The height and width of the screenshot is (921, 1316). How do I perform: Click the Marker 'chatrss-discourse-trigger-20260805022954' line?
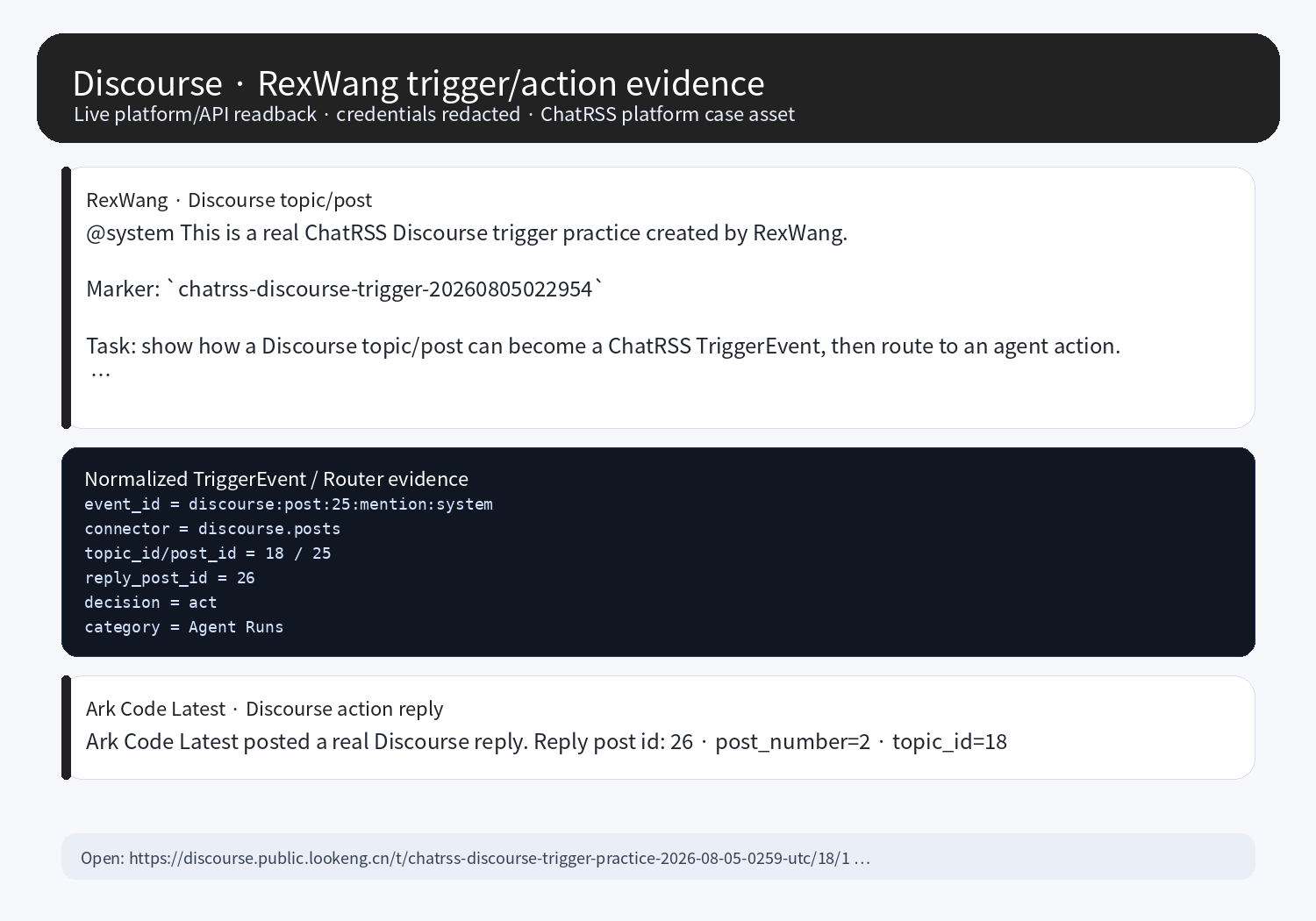[346, 289]
